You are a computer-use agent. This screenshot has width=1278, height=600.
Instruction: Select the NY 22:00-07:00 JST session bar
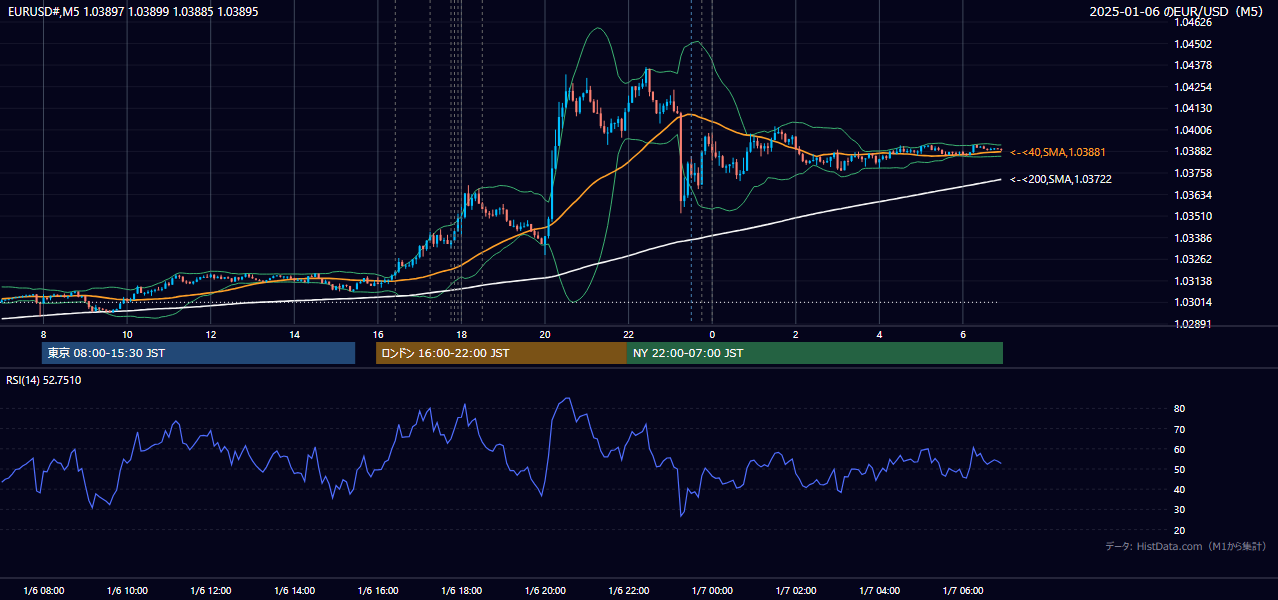pos(815,353)
